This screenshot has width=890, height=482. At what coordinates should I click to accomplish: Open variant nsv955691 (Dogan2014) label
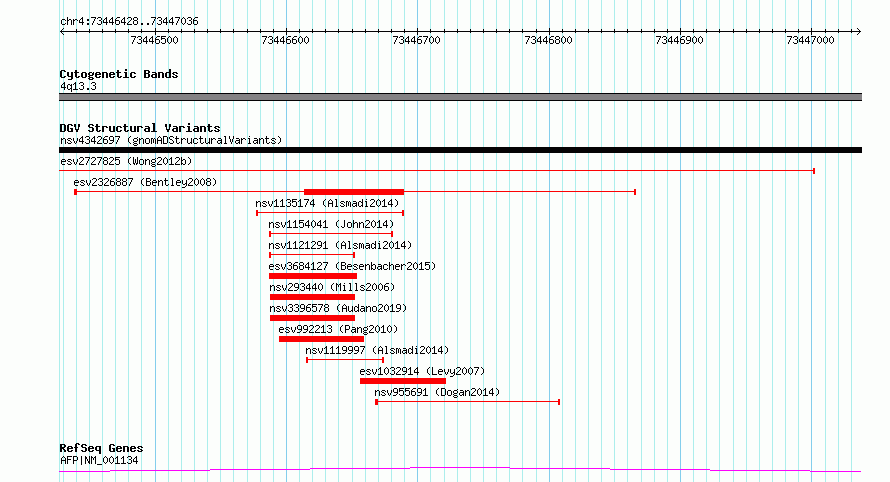[x=437, y=392]
